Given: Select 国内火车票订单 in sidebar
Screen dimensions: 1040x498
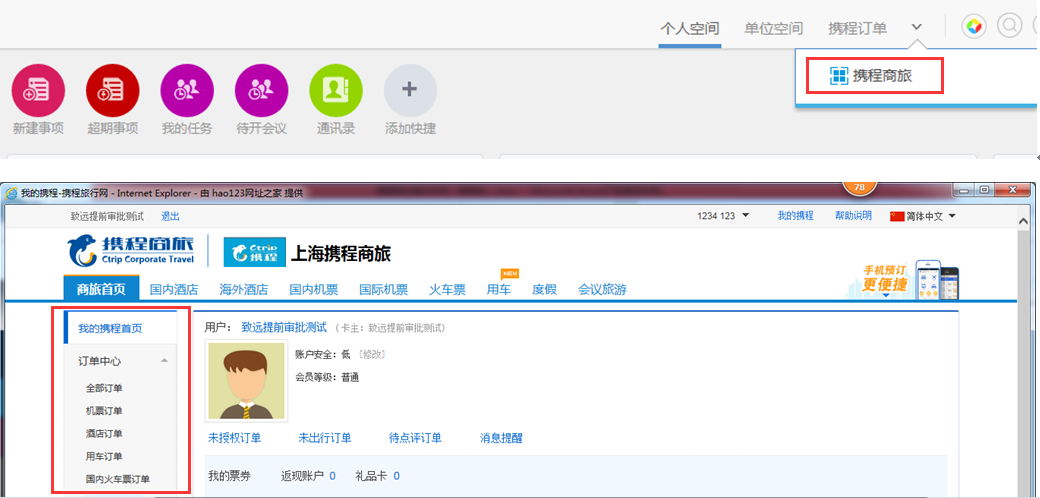Looking at the screenshot, I should [x=118, y=479].
